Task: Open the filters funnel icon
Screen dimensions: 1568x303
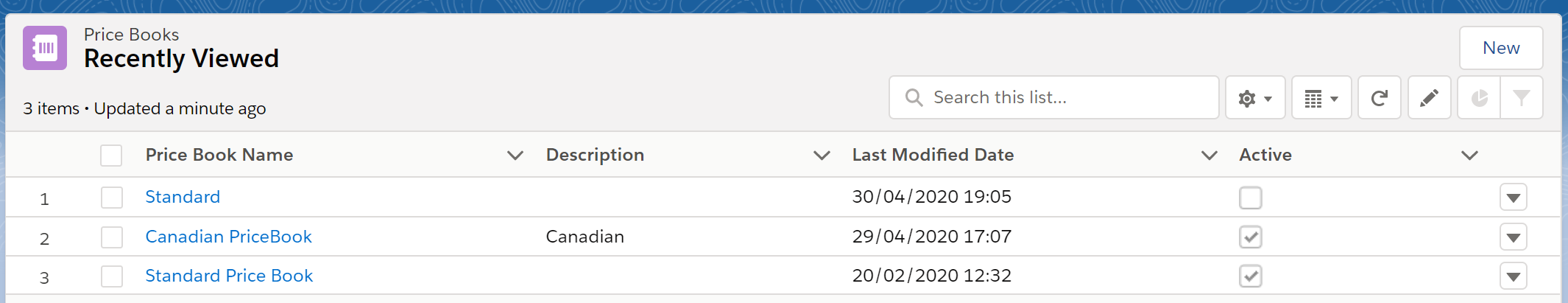Action: point(1521,98)
